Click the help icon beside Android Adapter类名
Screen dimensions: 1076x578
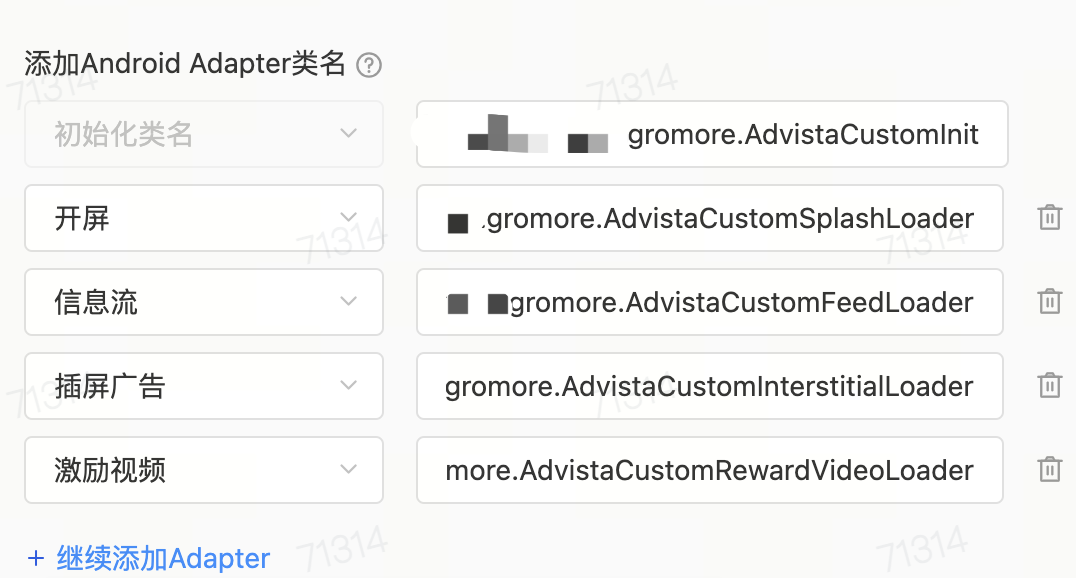click(370, 66)
